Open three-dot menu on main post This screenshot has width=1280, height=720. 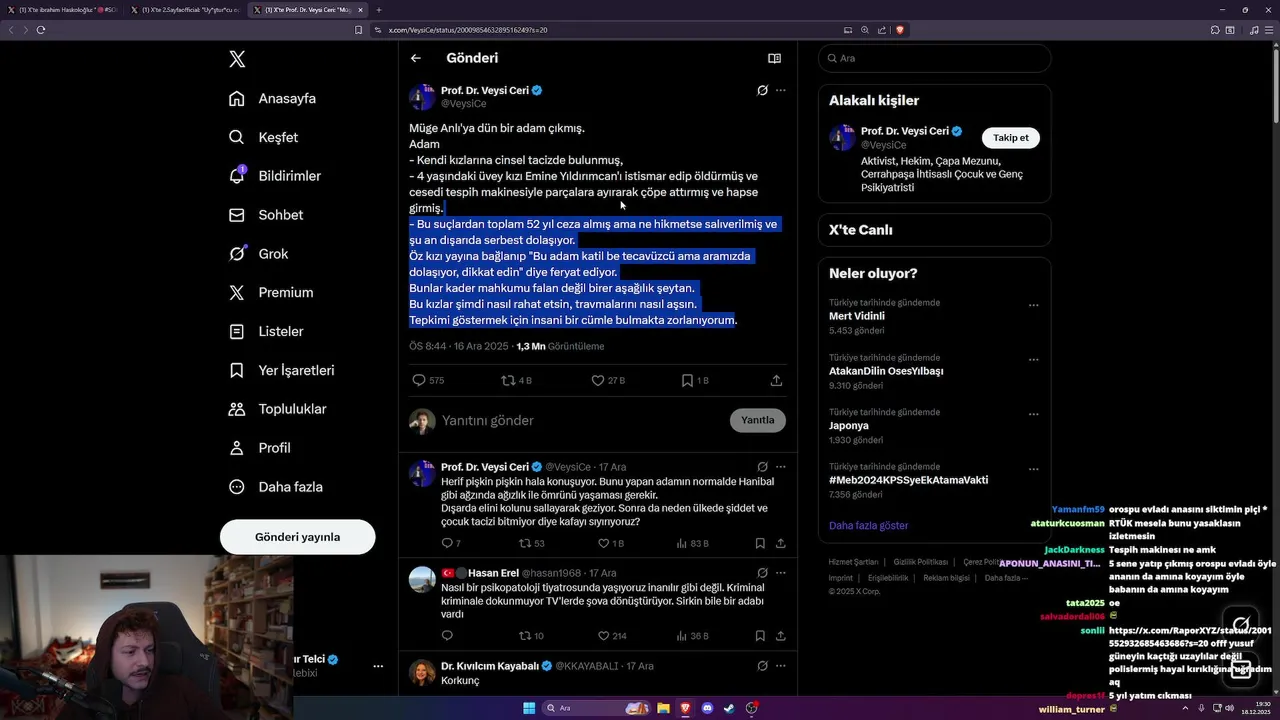coord(781,90)
